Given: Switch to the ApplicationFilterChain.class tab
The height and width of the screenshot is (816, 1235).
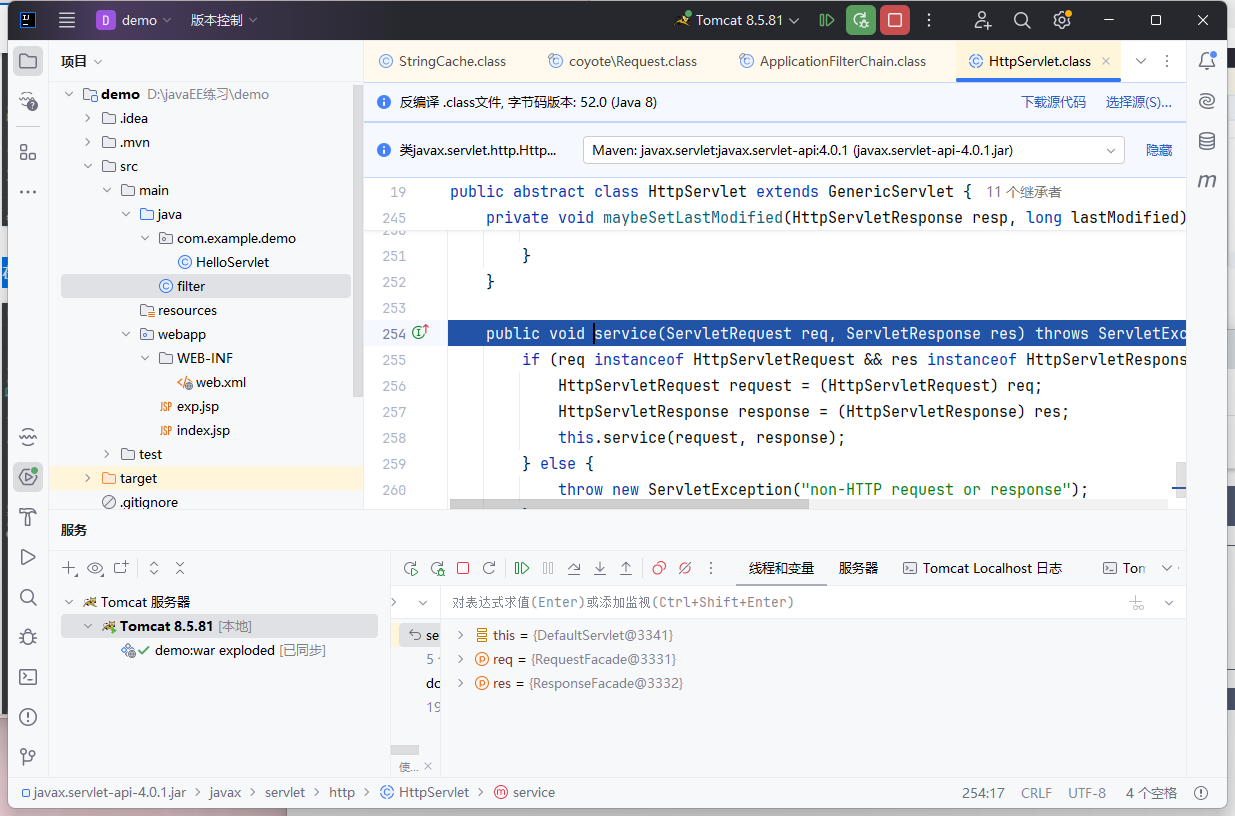Looking at the screenshot, I should (842, 61).
